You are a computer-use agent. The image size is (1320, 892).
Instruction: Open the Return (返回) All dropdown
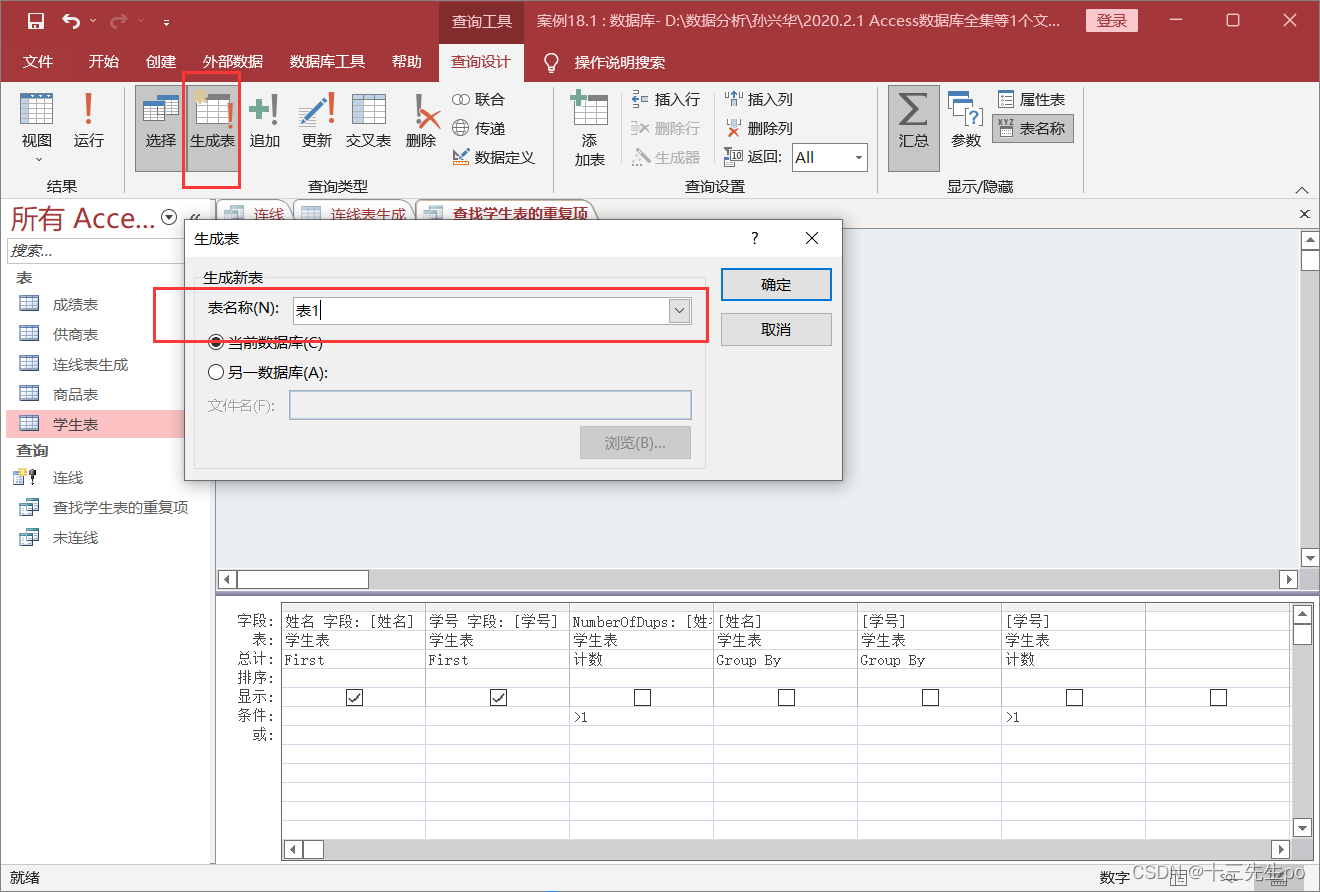pos(858,157)
